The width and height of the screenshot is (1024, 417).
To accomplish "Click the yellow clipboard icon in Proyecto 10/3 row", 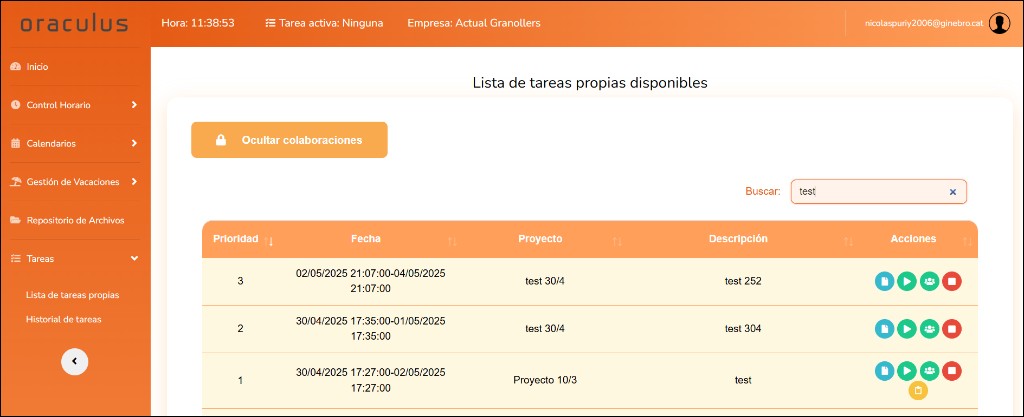I will 918,391.
